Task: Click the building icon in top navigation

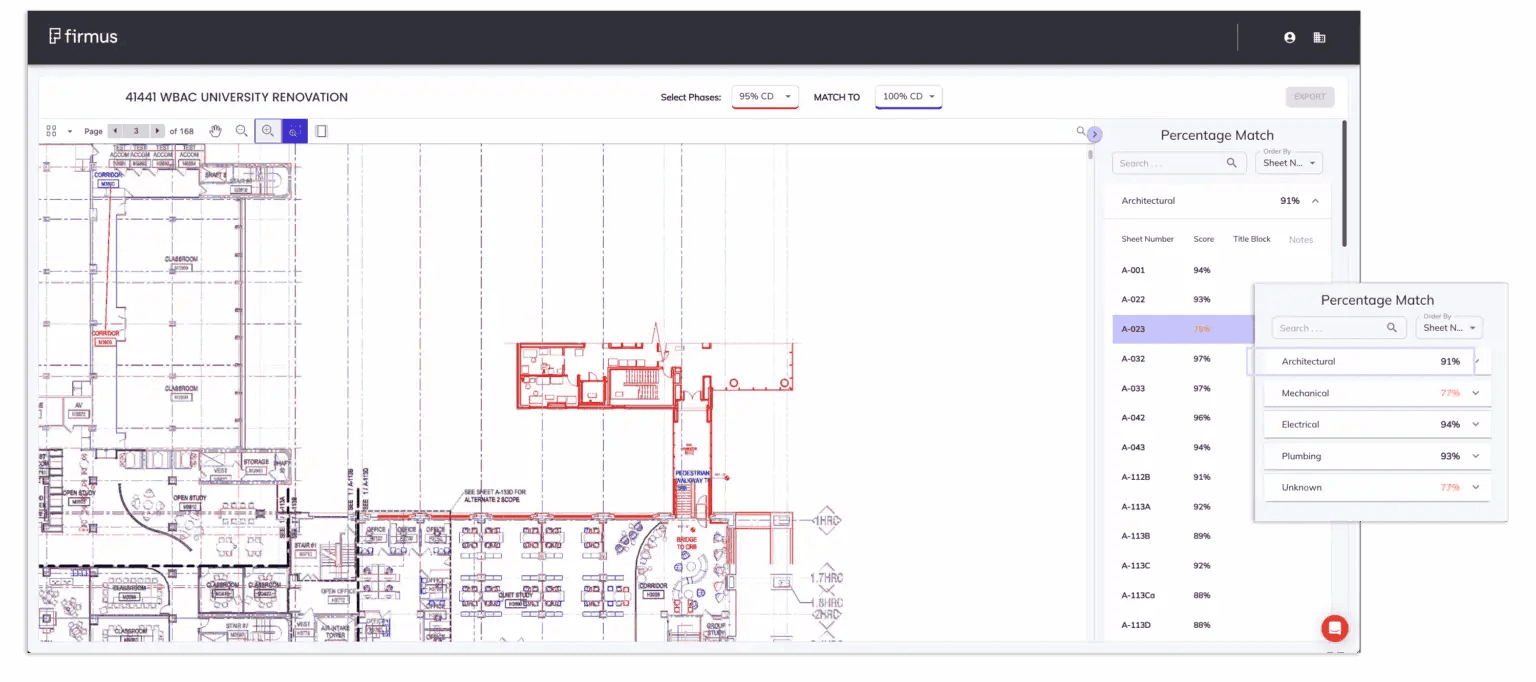Action: coord(1319,37)
